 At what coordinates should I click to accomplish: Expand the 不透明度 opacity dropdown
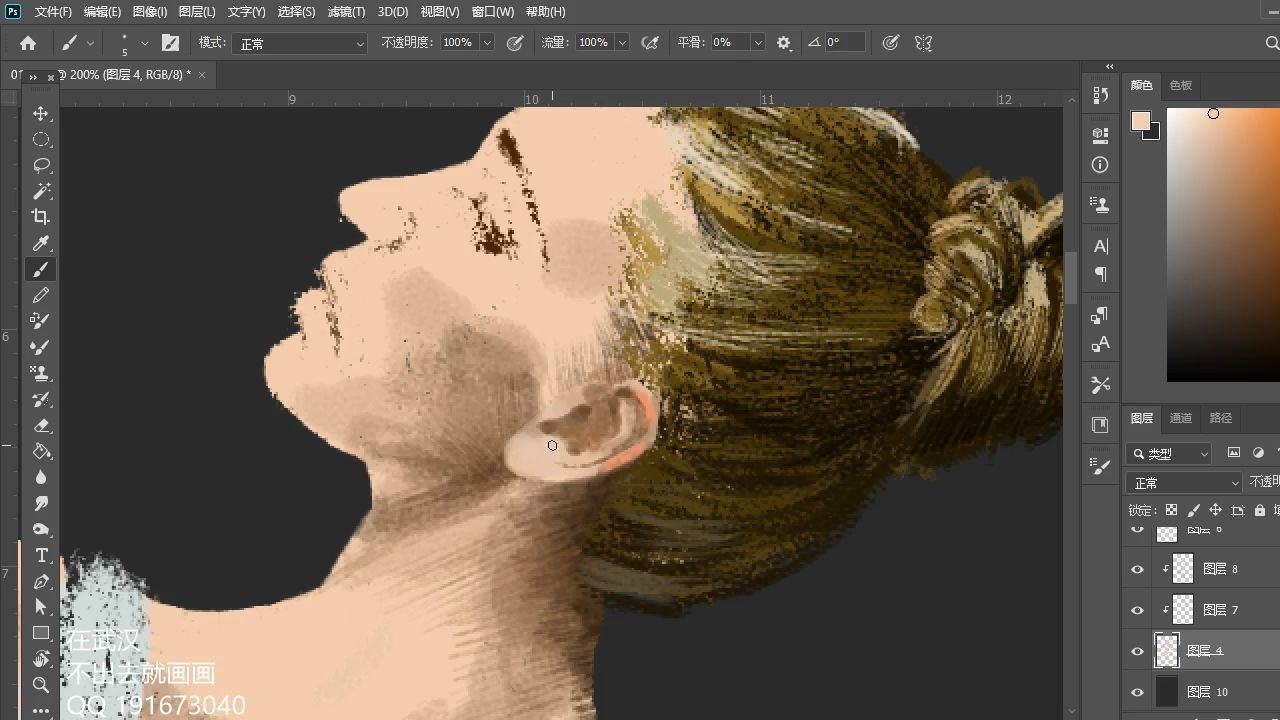(487, 42)
